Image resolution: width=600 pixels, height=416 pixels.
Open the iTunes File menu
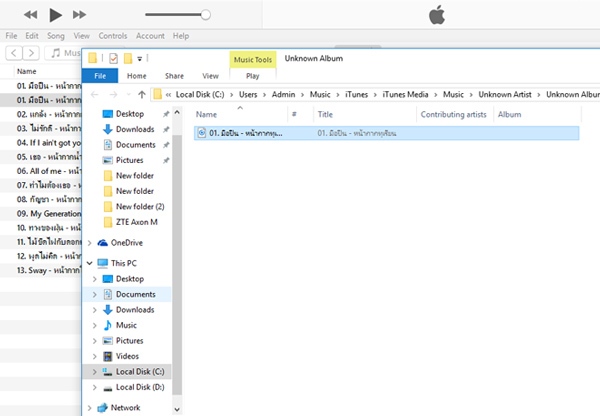[11, 36]
